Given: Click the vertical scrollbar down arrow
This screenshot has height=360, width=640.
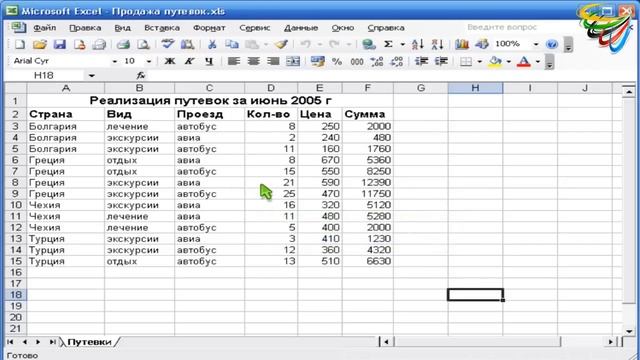Looking at the screenshot, I should pos(629,331).
